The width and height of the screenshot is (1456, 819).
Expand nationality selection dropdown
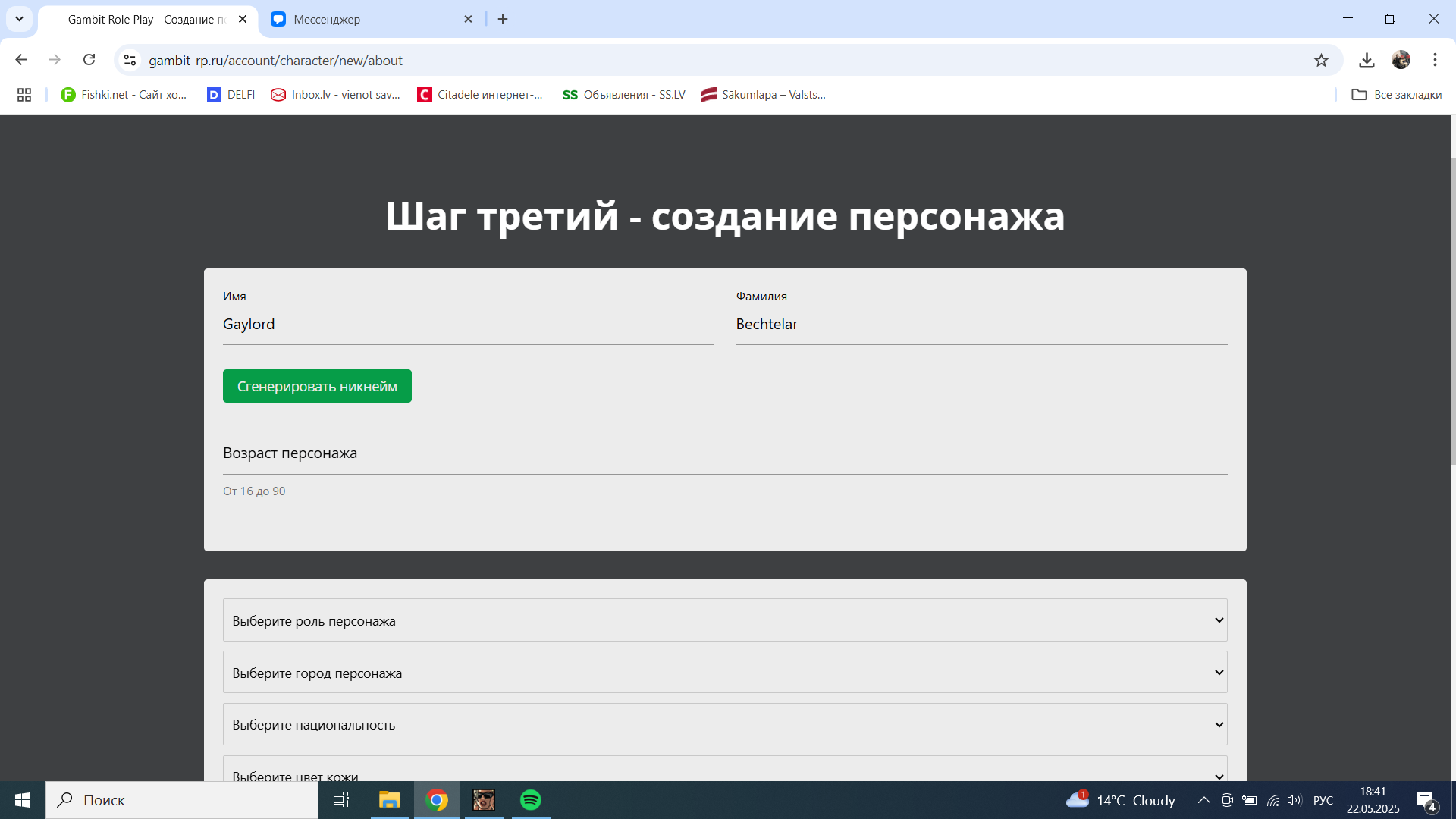coord(724,724)
